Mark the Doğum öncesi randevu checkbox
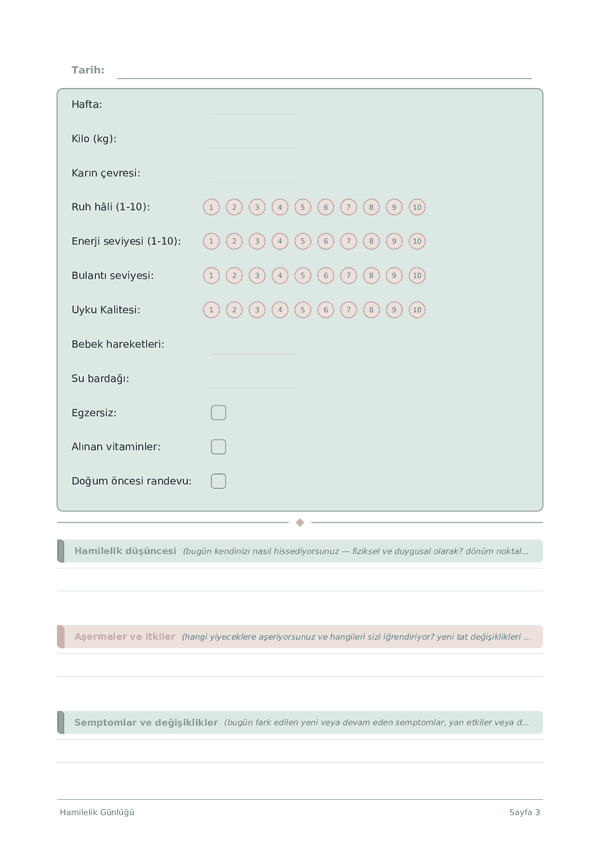 (219, 481)
